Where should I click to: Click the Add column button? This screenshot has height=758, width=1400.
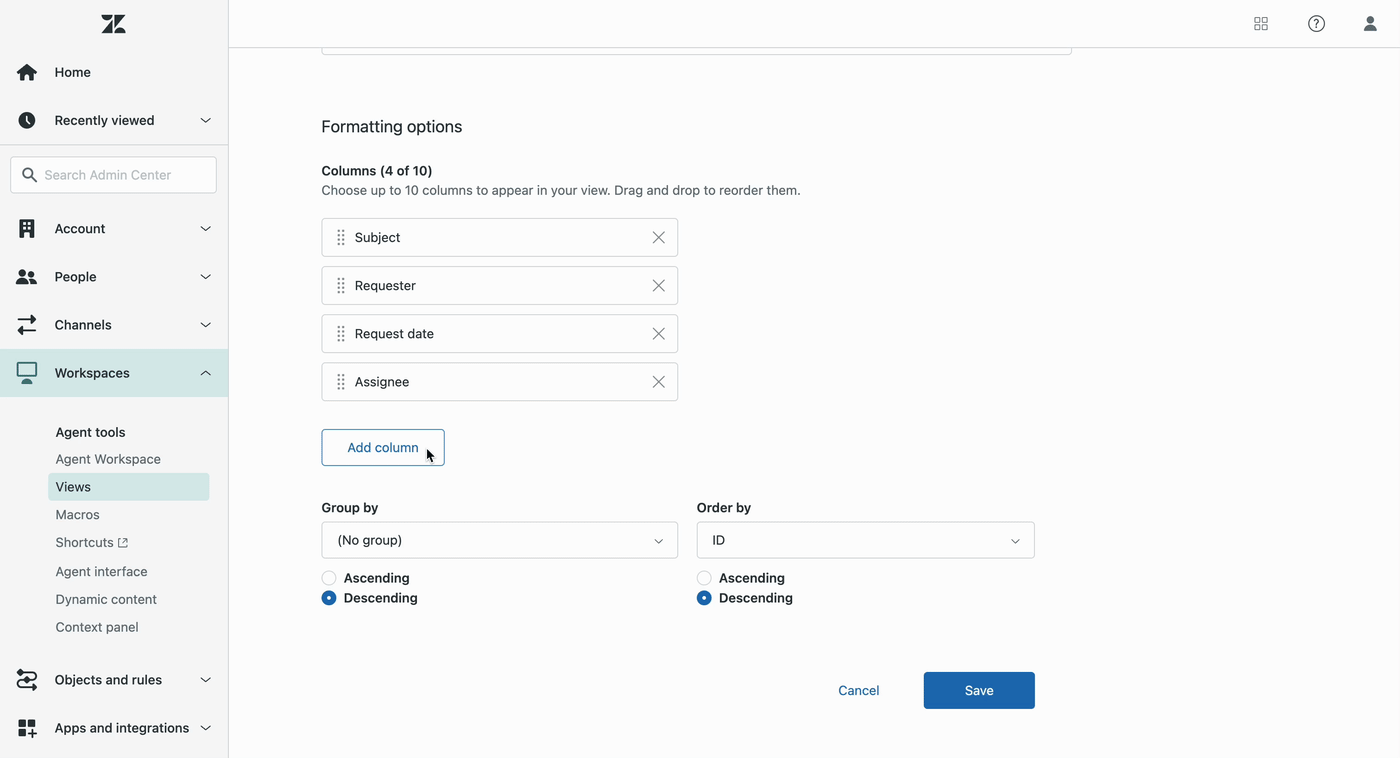382,448
